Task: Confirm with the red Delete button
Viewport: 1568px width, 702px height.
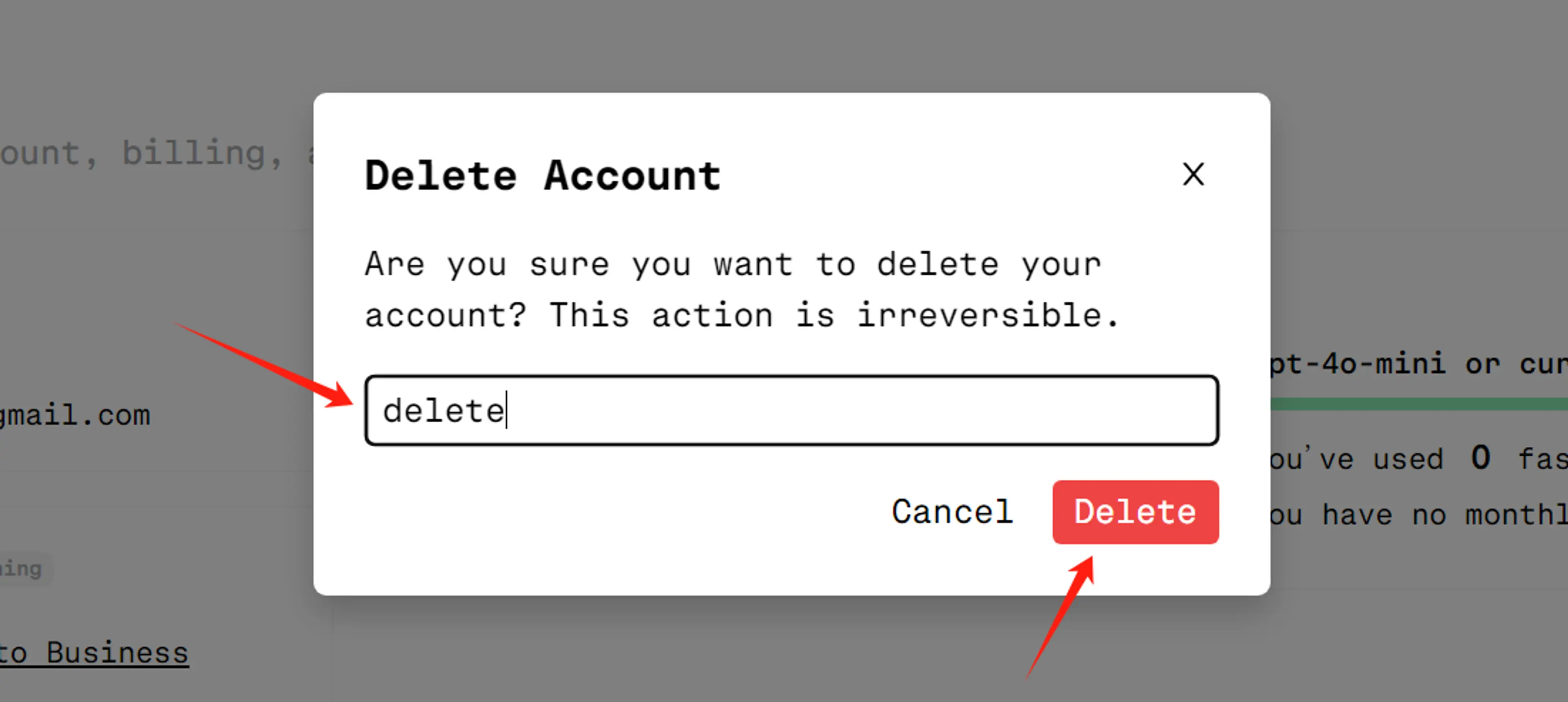Action: click(x=1135, y=512)
